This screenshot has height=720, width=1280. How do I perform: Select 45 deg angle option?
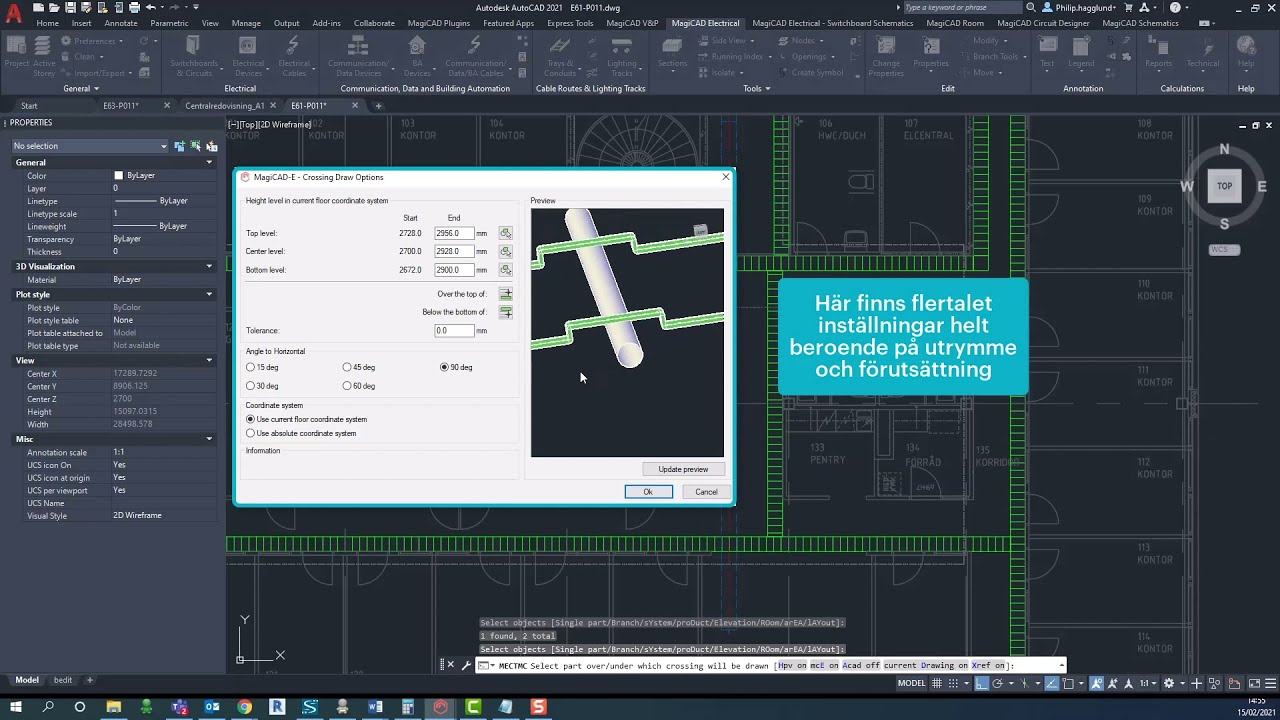359,367
